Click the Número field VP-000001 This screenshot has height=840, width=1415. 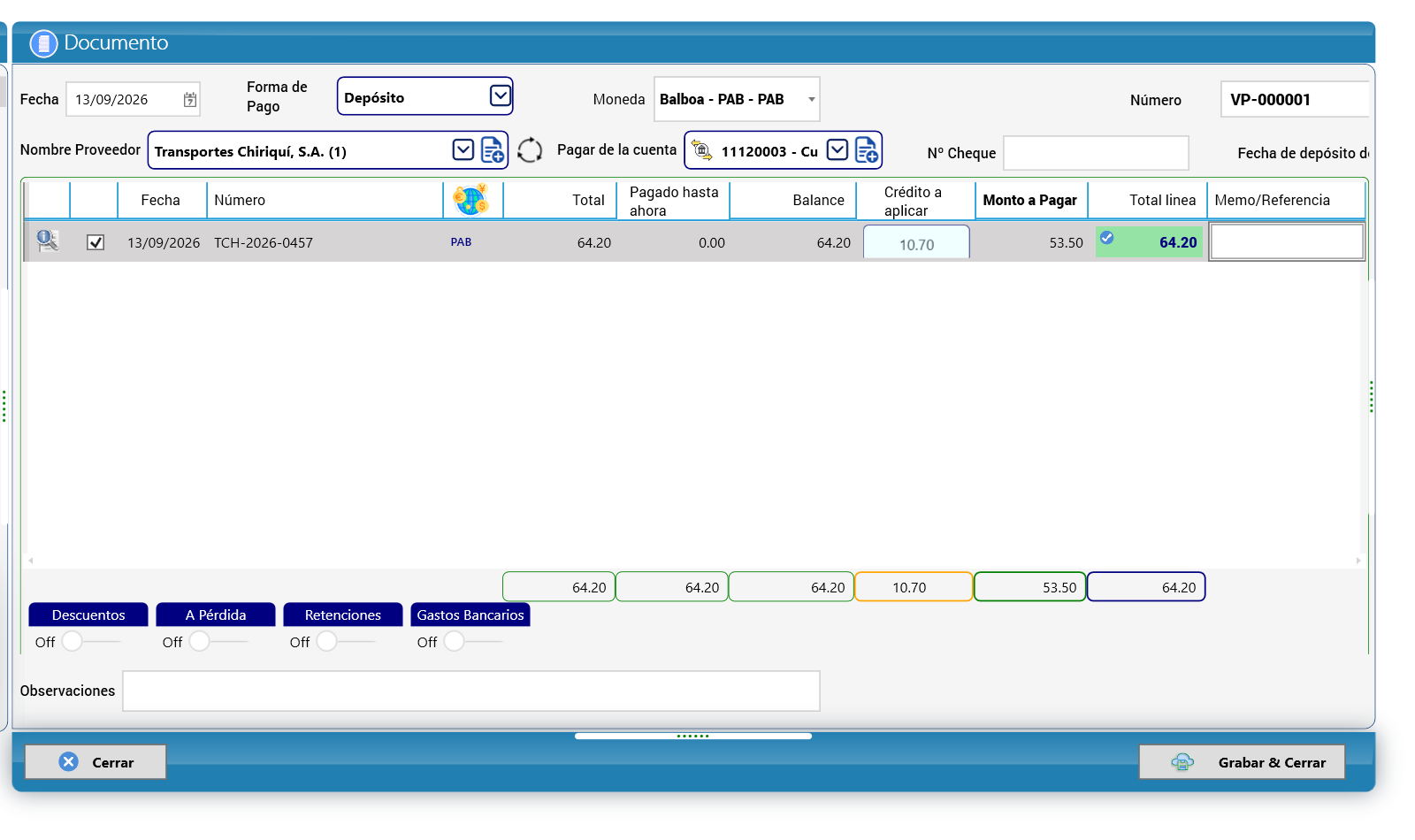coord(1295,99)
